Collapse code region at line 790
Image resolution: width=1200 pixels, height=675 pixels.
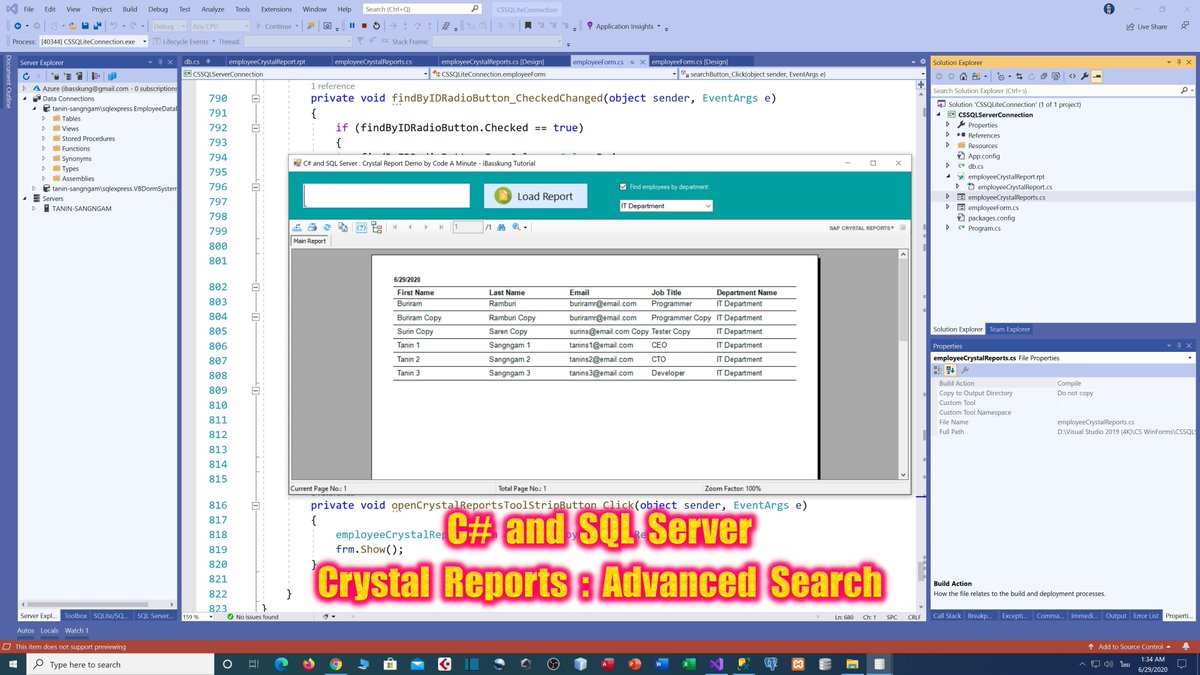point(255,99)
